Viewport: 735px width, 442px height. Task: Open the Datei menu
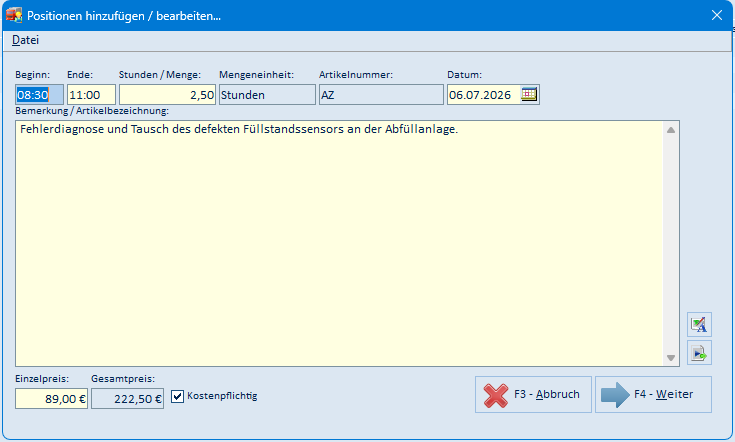(25, 40)
